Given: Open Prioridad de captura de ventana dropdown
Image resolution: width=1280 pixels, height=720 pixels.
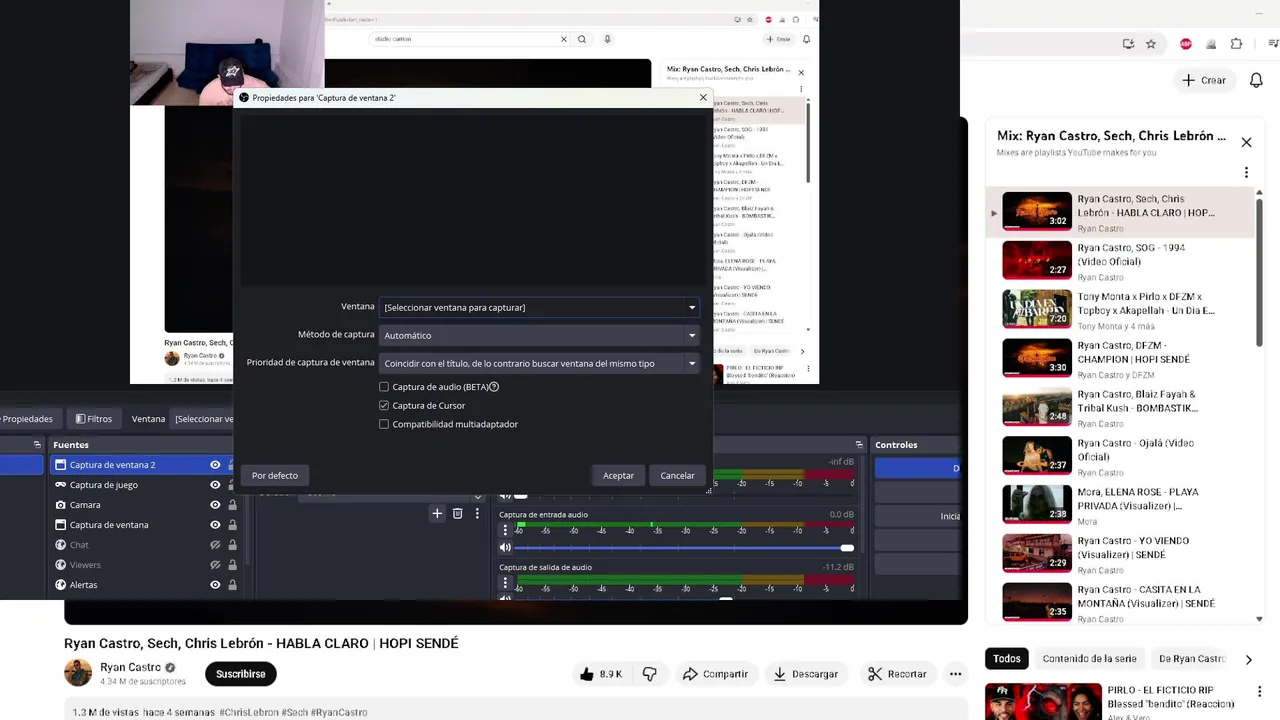Looking at the screenshot, I should tap(539, 363).
